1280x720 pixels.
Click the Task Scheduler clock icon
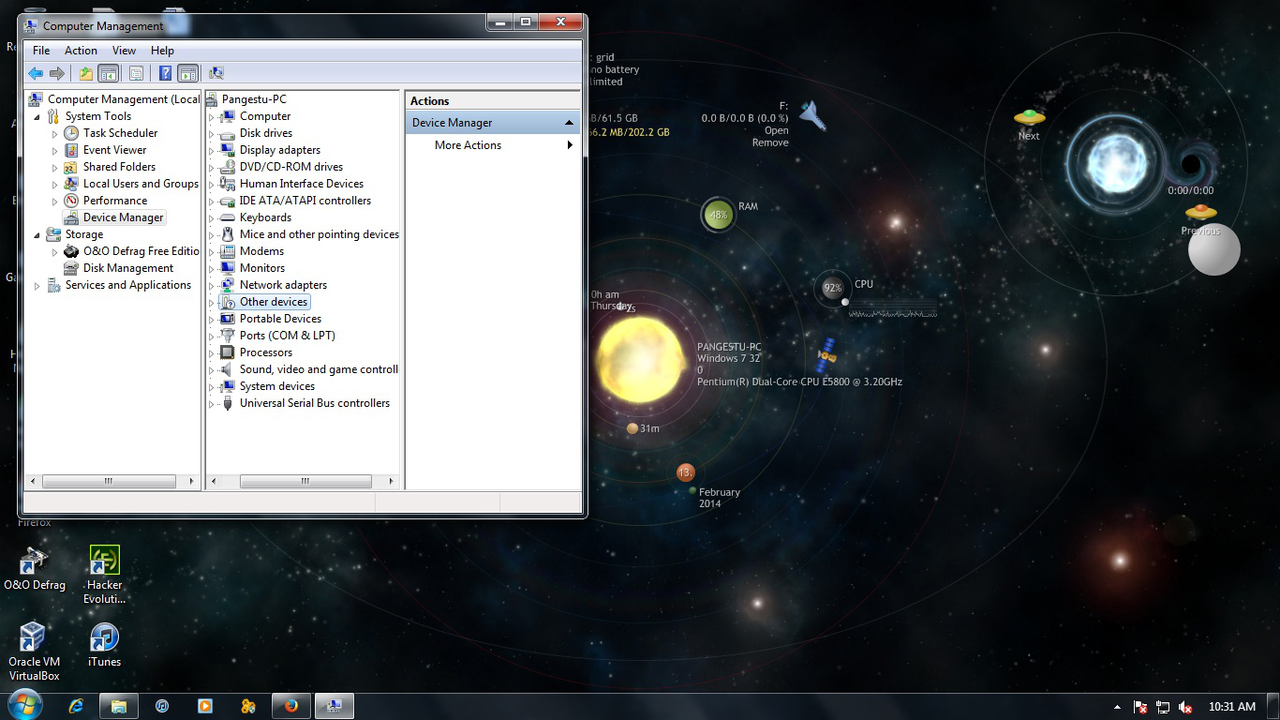[71, 133]
